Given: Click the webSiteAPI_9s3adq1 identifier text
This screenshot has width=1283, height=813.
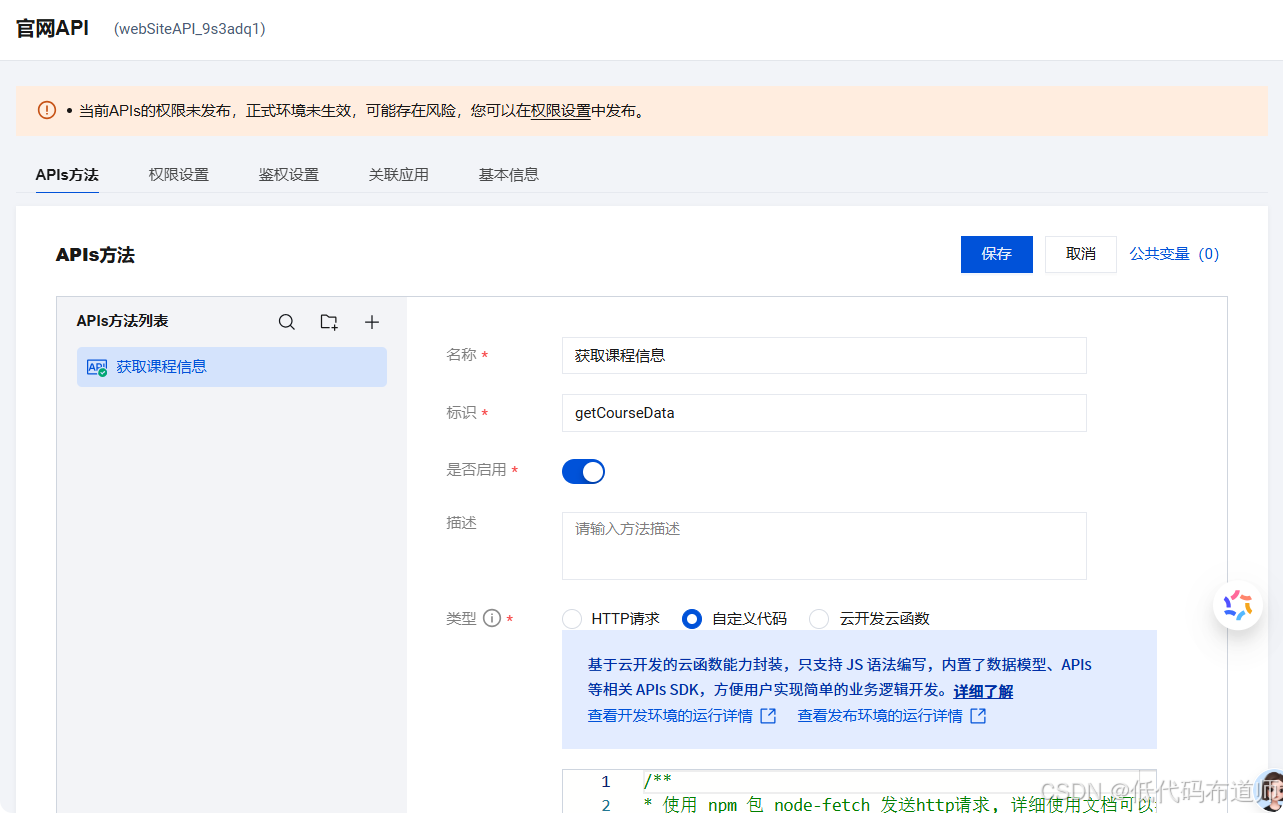Looking at the screenshot, I should [x=190, y=29].
